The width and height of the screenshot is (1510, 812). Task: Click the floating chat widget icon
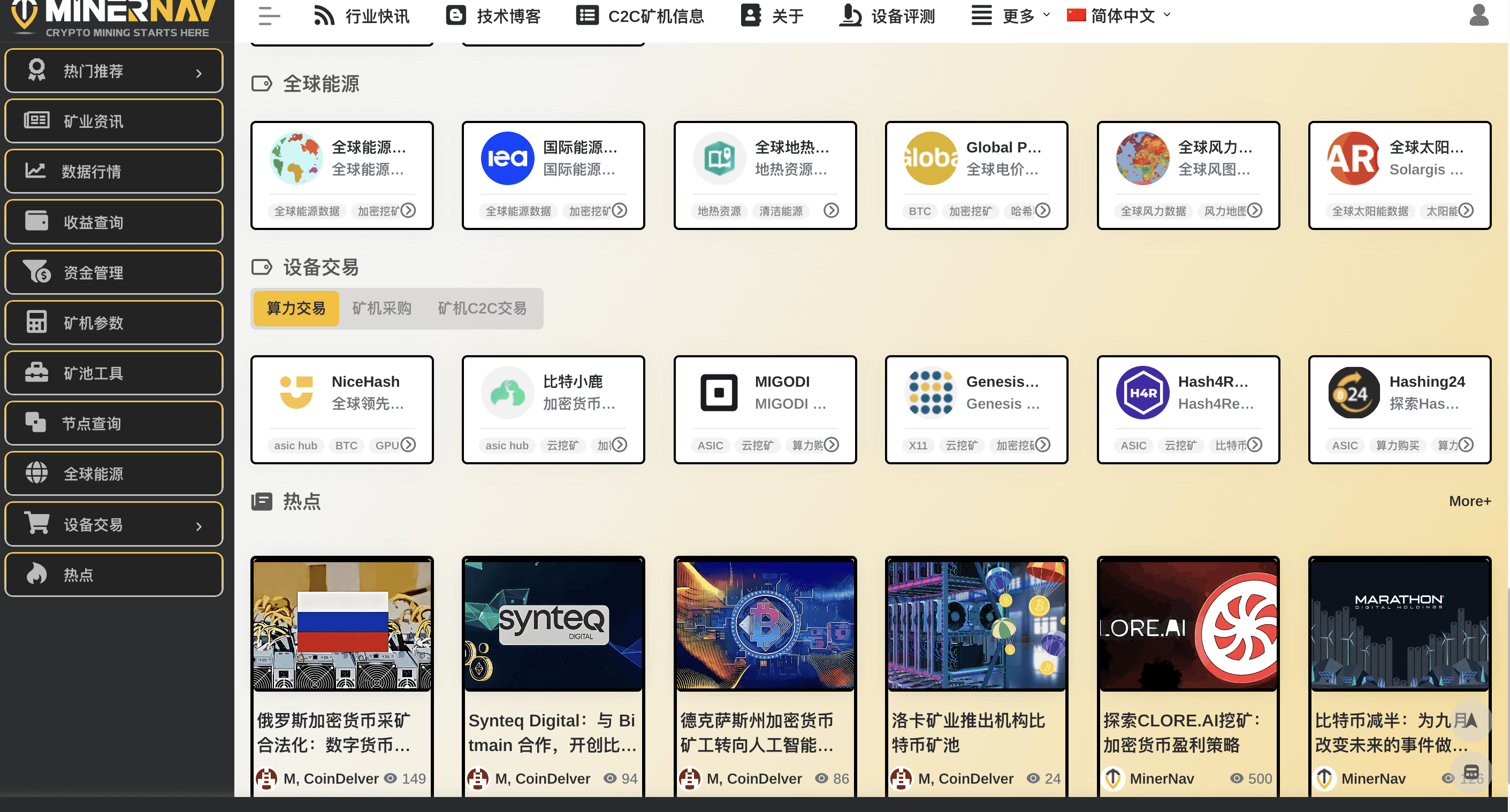1471,772
